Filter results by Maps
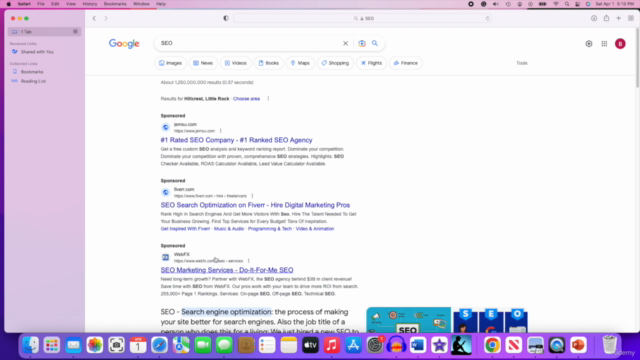 [300, 63]
